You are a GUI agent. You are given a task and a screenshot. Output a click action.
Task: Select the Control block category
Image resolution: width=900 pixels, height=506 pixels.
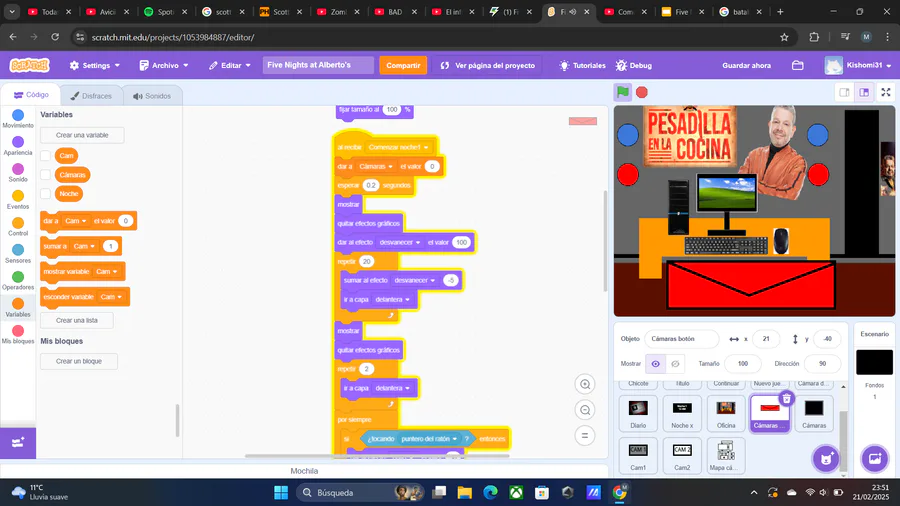click(x=18, y=227)
